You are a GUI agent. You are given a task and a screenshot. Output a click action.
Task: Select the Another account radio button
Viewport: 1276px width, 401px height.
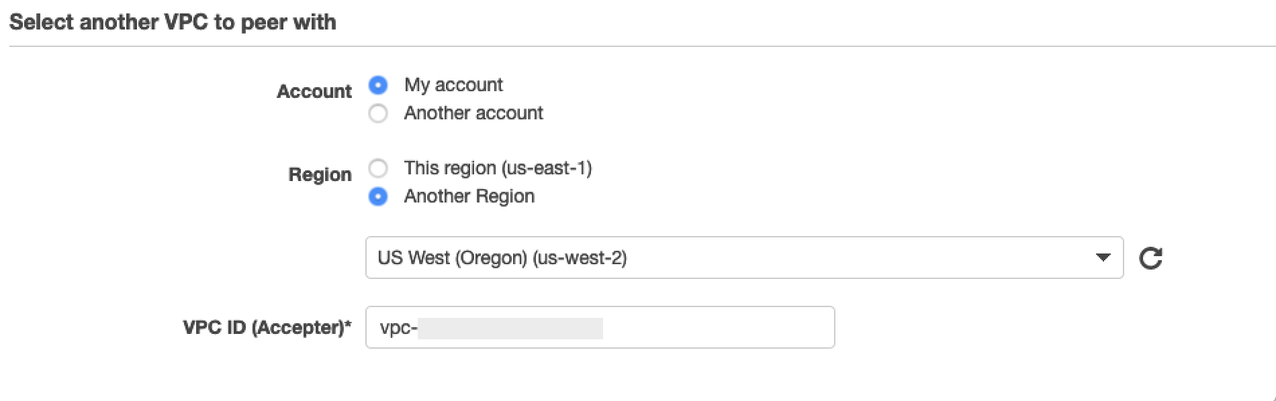click(x=378, y=113)
